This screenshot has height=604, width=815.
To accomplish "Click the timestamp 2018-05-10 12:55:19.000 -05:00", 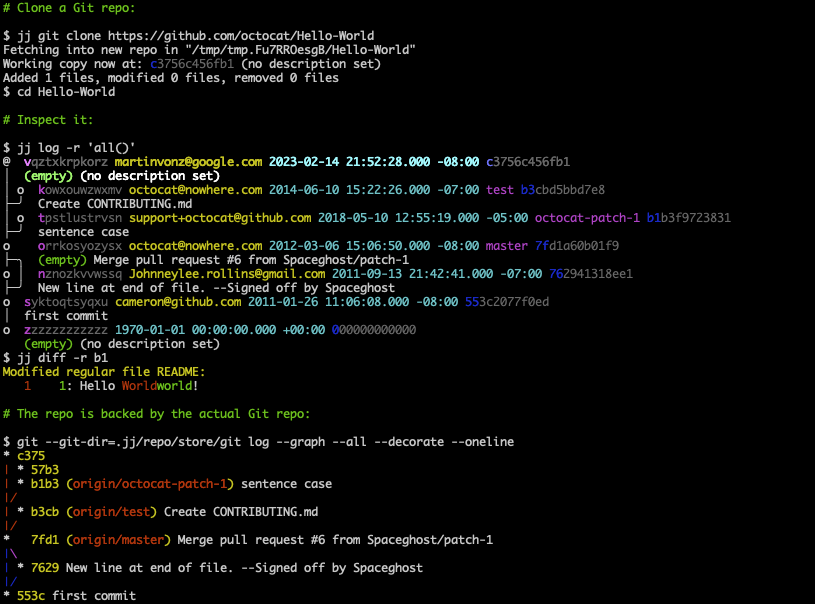I will tap(423, 218).
